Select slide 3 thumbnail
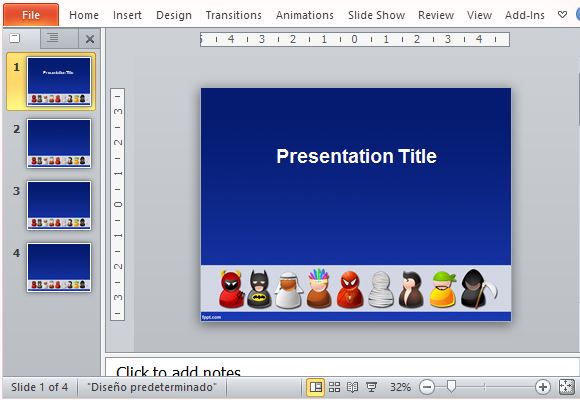 coord(59,205)
